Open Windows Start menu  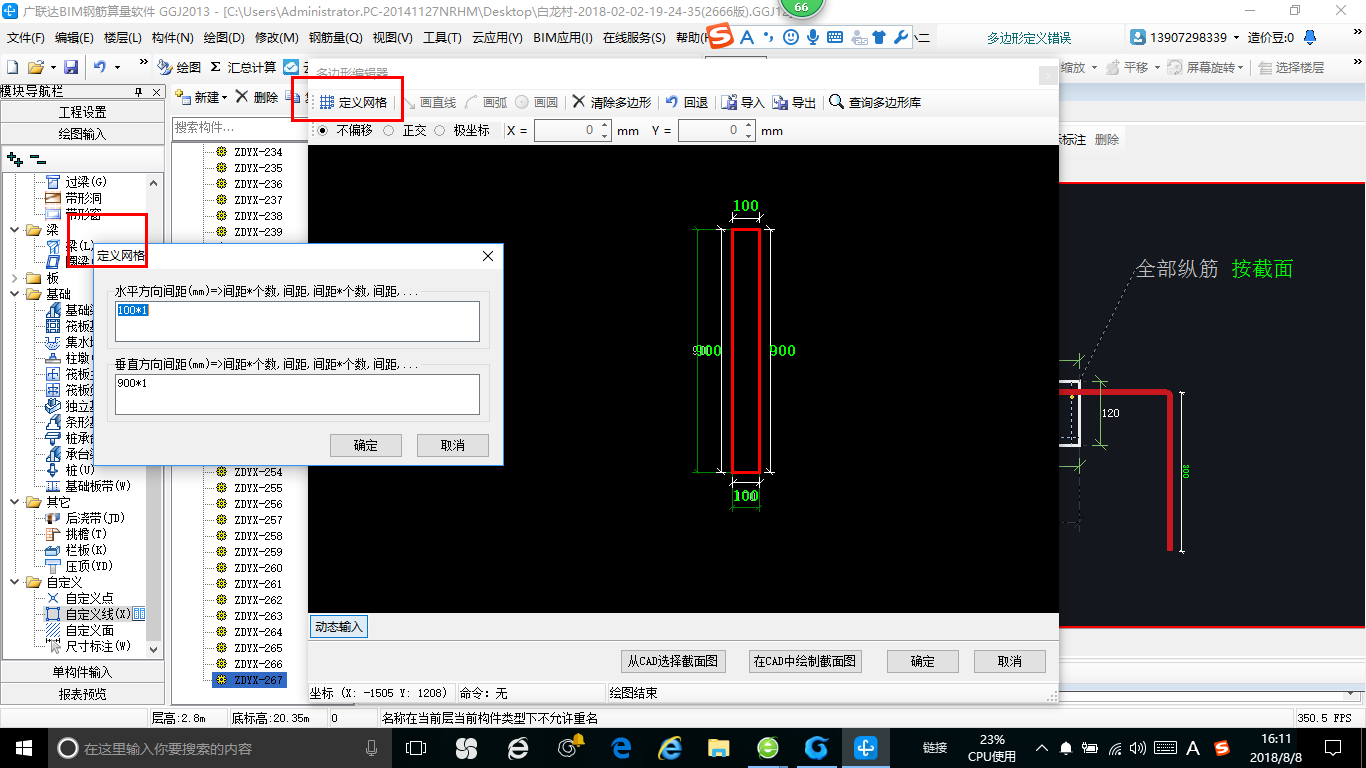pyautogui.click(x=22, y=747)
